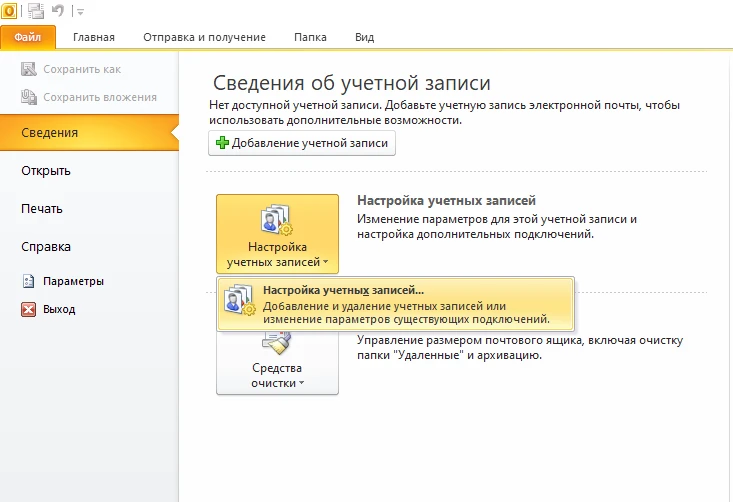Click the Сохранить как label

point(82,69)
